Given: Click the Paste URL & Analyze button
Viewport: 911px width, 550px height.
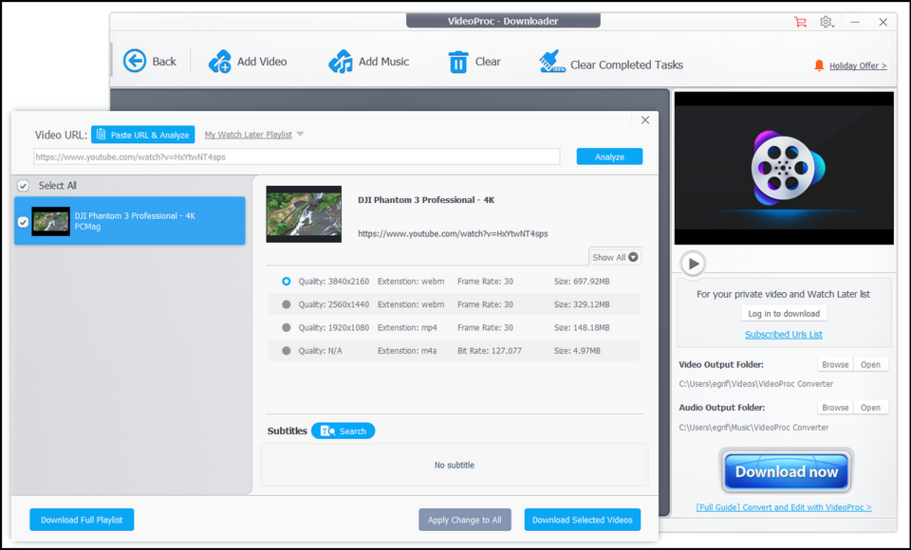Looking at the screenshot, I should 143,135.
